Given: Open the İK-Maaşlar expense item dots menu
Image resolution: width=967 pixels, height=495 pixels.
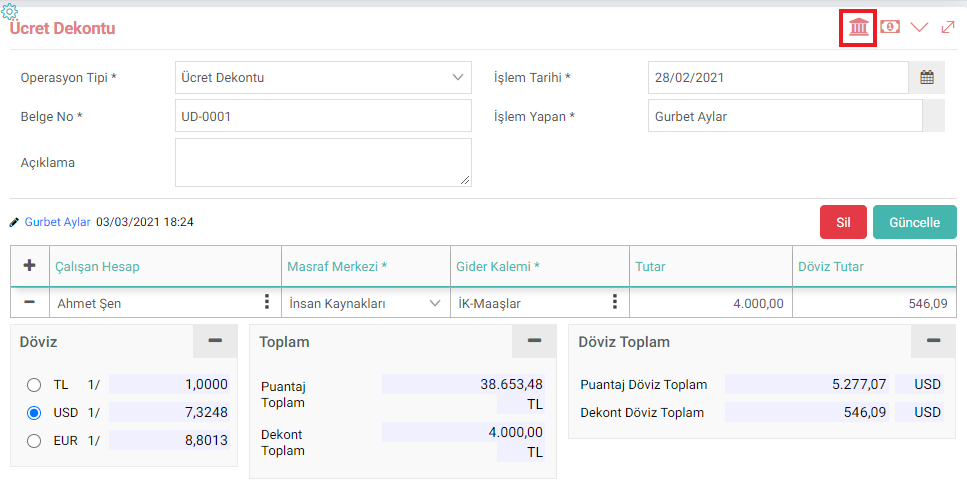Looking at the screenshot, I should point(614,302).
